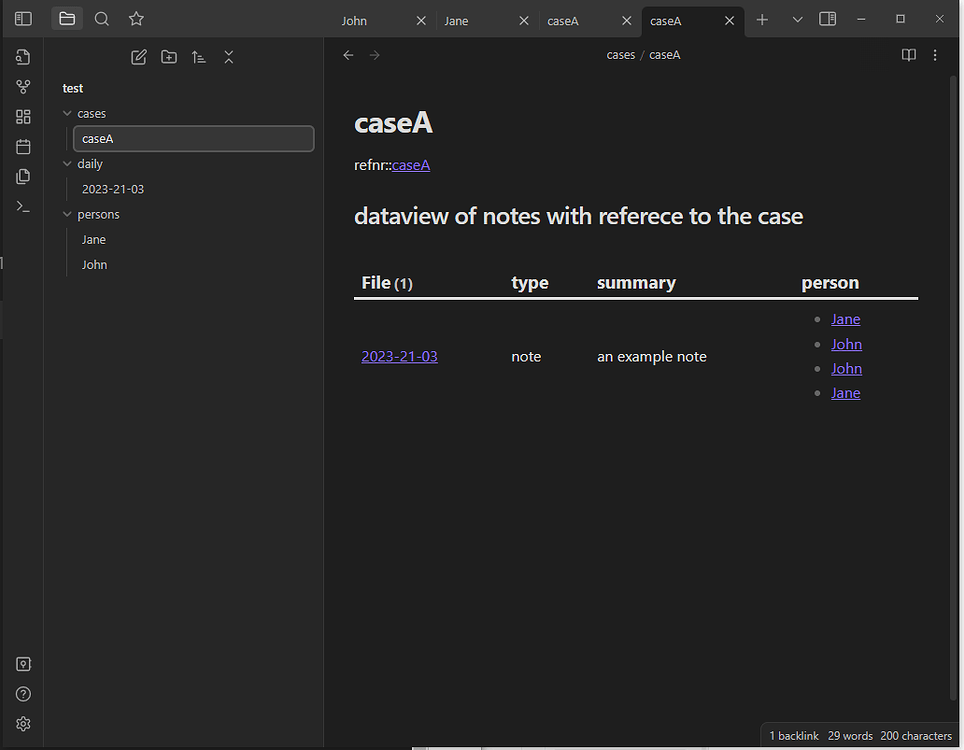Viewport: 964px width, 750px height.
Task: Switch to the Jane tab
Action: tap(457, 21)
